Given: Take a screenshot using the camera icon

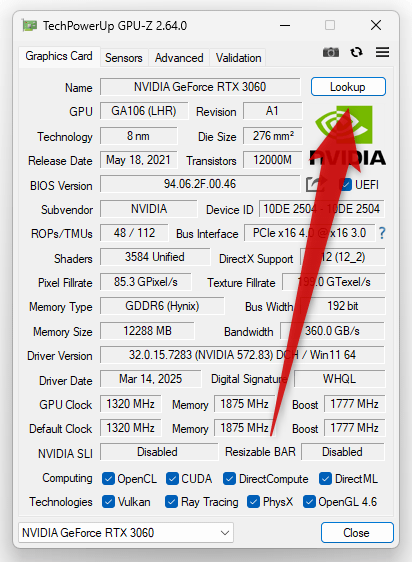Looking at the screenshot, I should point(331,52).
